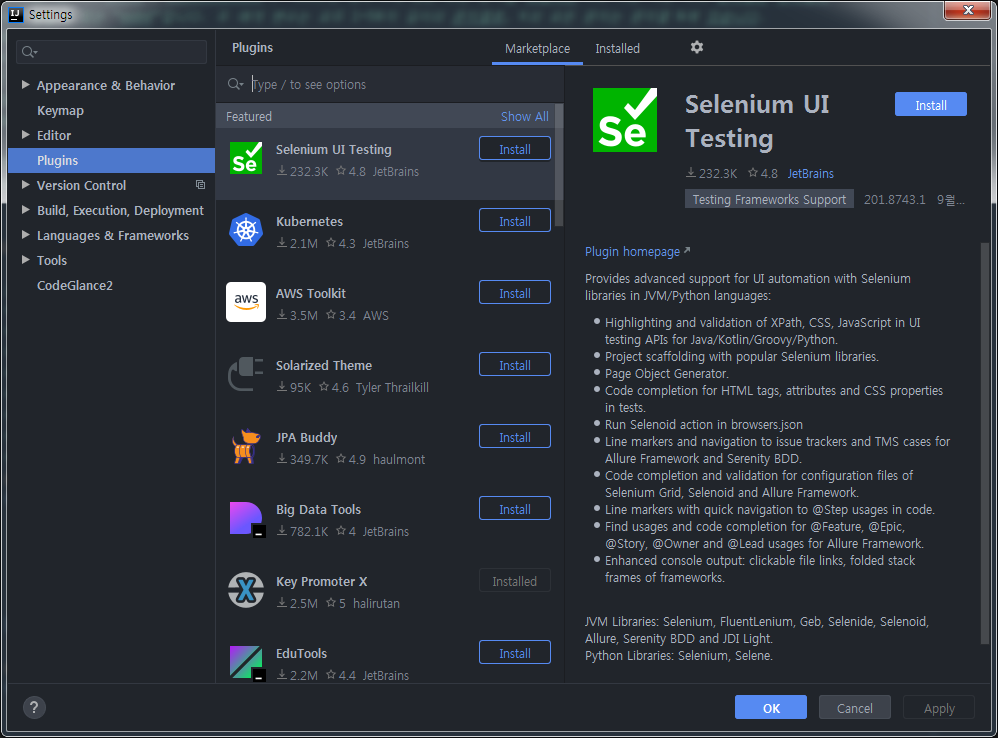The image size is (998, 738).
Task: Click the blue Install button in details pane
Action: [x=931, y=105]
